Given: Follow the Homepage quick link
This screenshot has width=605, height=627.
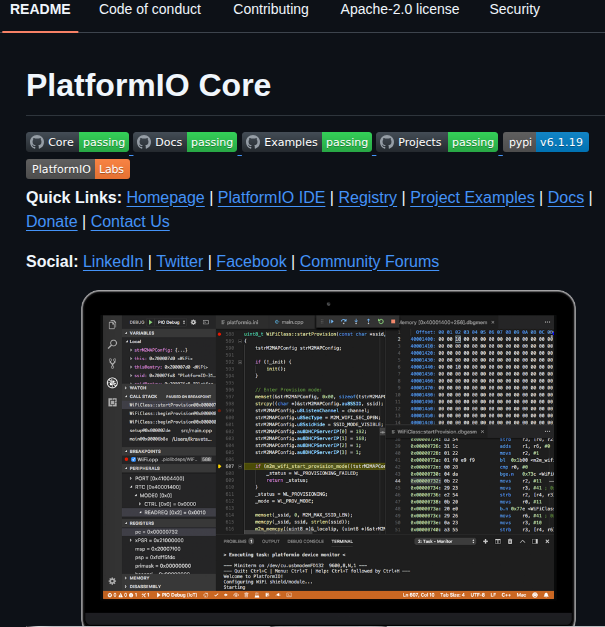Looking at the screenshot, I should click(165, 198).
